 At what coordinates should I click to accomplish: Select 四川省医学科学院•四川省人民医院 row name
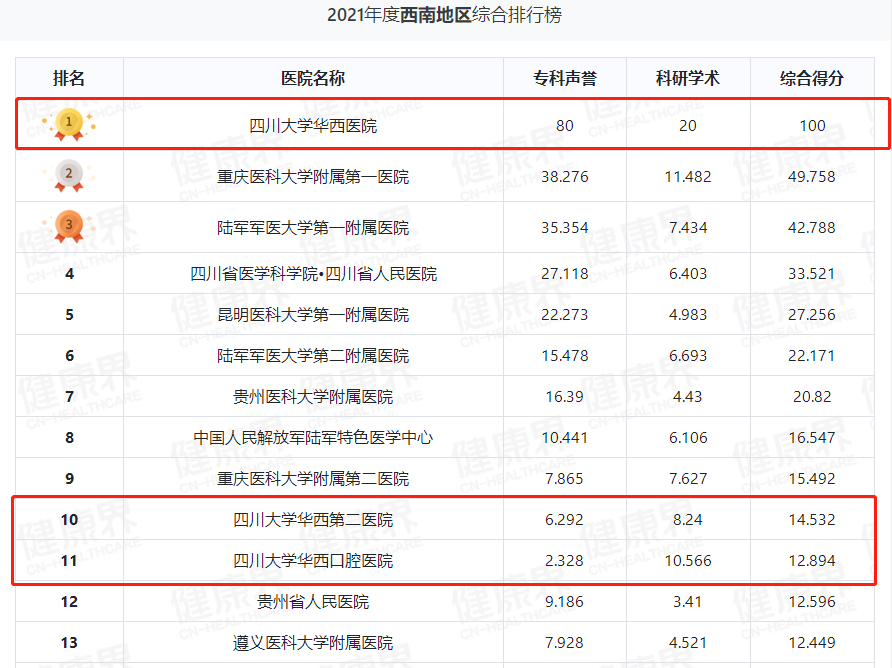(x=313, y=274)
